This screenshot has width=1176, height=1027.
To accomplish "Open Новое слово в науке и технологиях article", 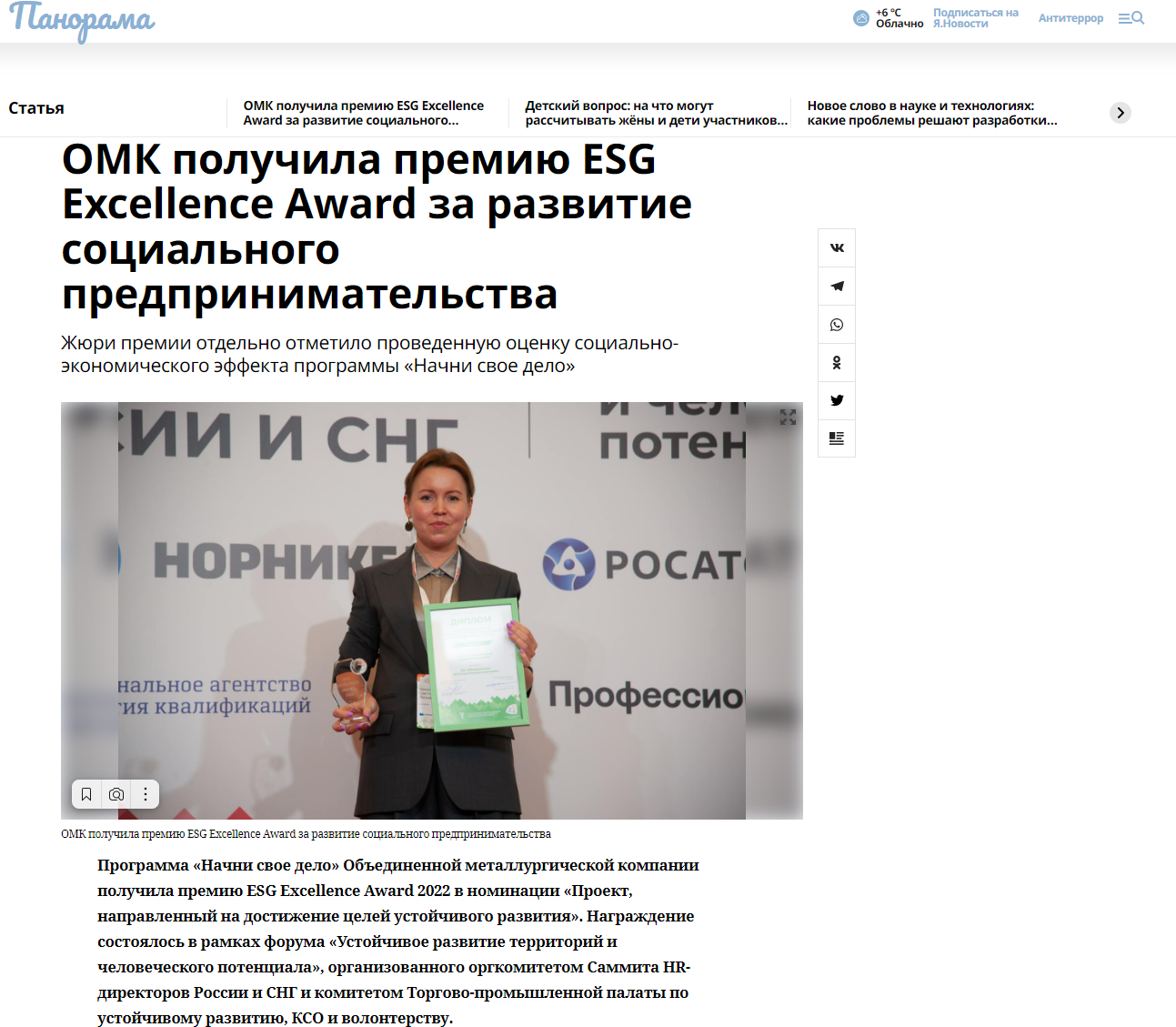I will pos(932,113).
